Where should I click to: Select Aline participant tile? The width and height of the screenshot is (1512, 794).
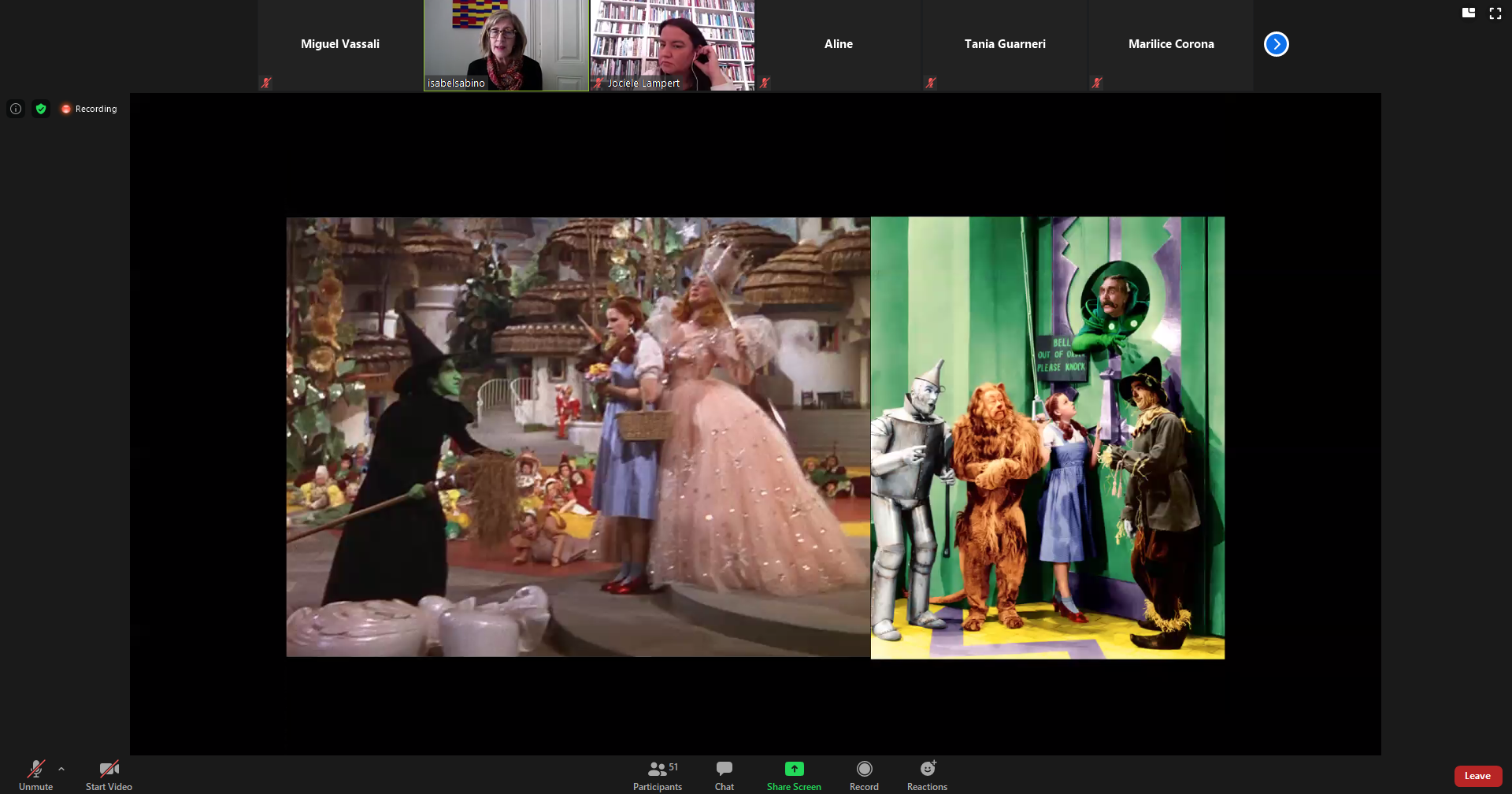pyautogui.click(x=839, y=45)
